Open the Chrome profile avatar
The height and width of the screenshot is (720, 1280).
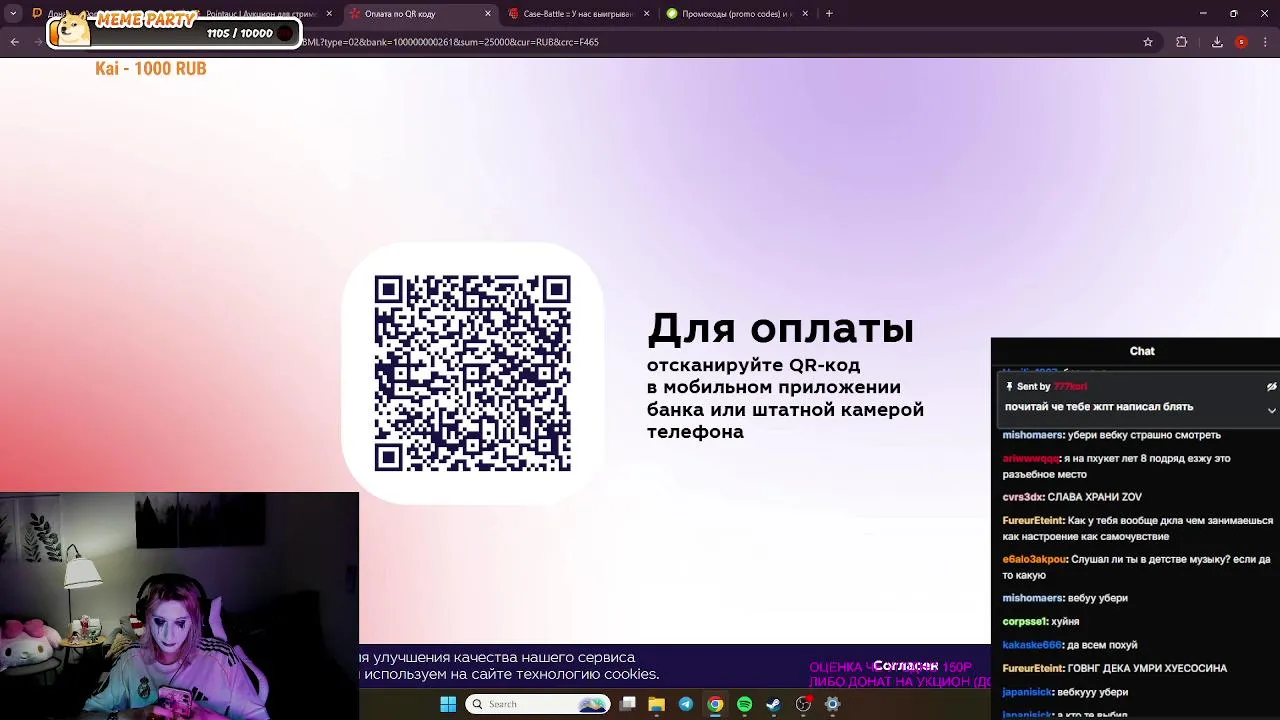pyautogui.click(x=1241, y=42)
